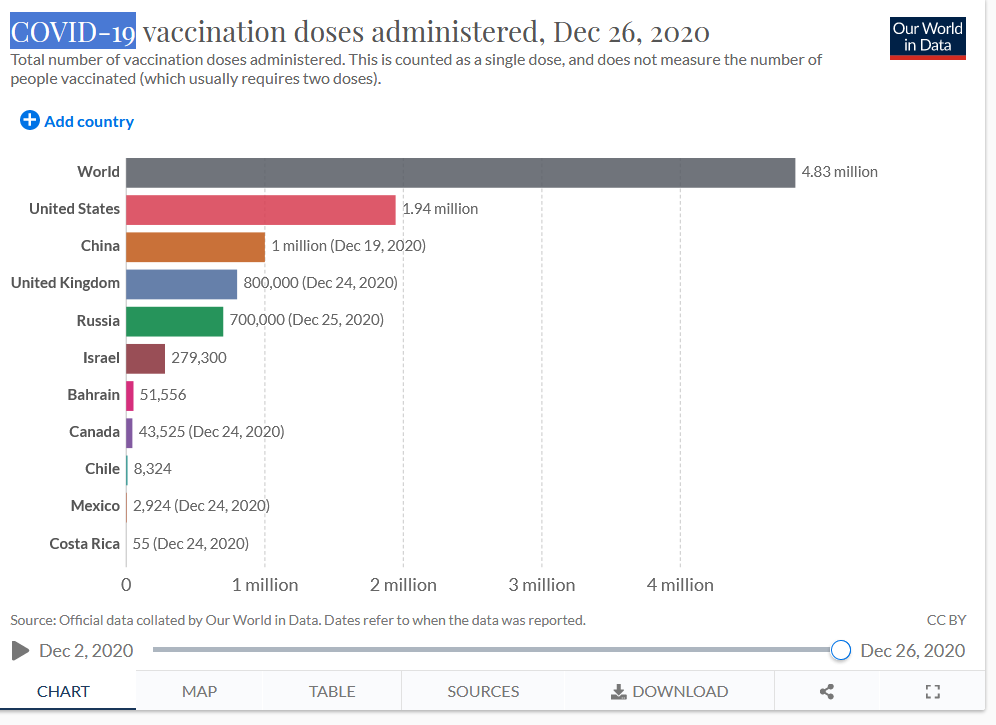Screen dimensions: 996x725
Task: Click the red United States bar
Action: click(x=260, y=209)
